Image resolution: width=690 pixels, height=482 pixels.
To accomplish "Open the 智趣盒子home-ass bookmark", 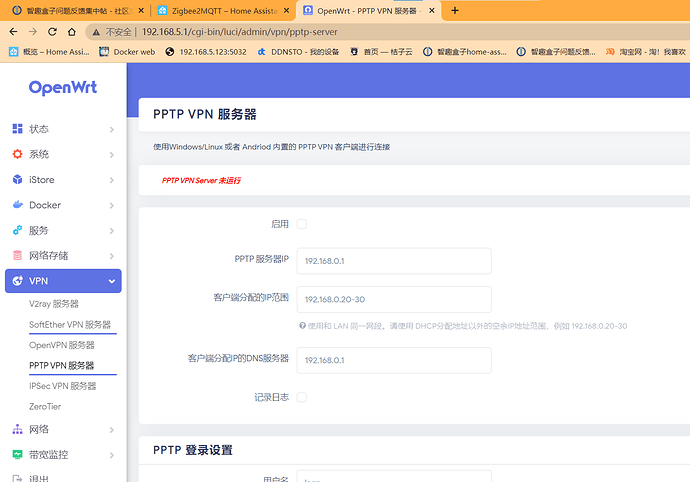I will (x=465, y=52).
